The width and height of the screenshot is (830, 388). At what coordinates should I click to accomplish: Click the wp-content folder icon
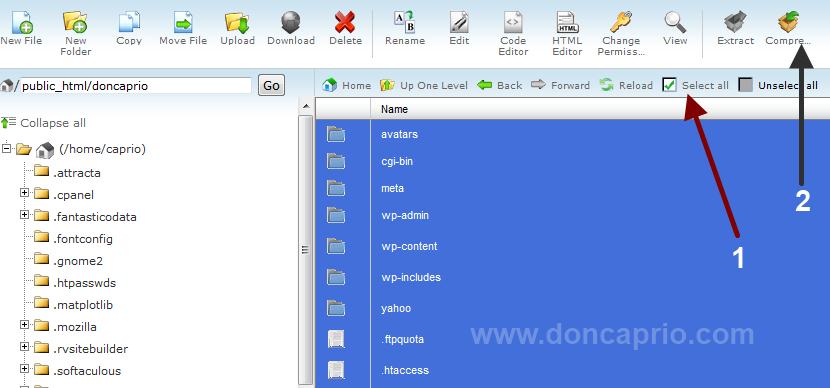(336, 246)
